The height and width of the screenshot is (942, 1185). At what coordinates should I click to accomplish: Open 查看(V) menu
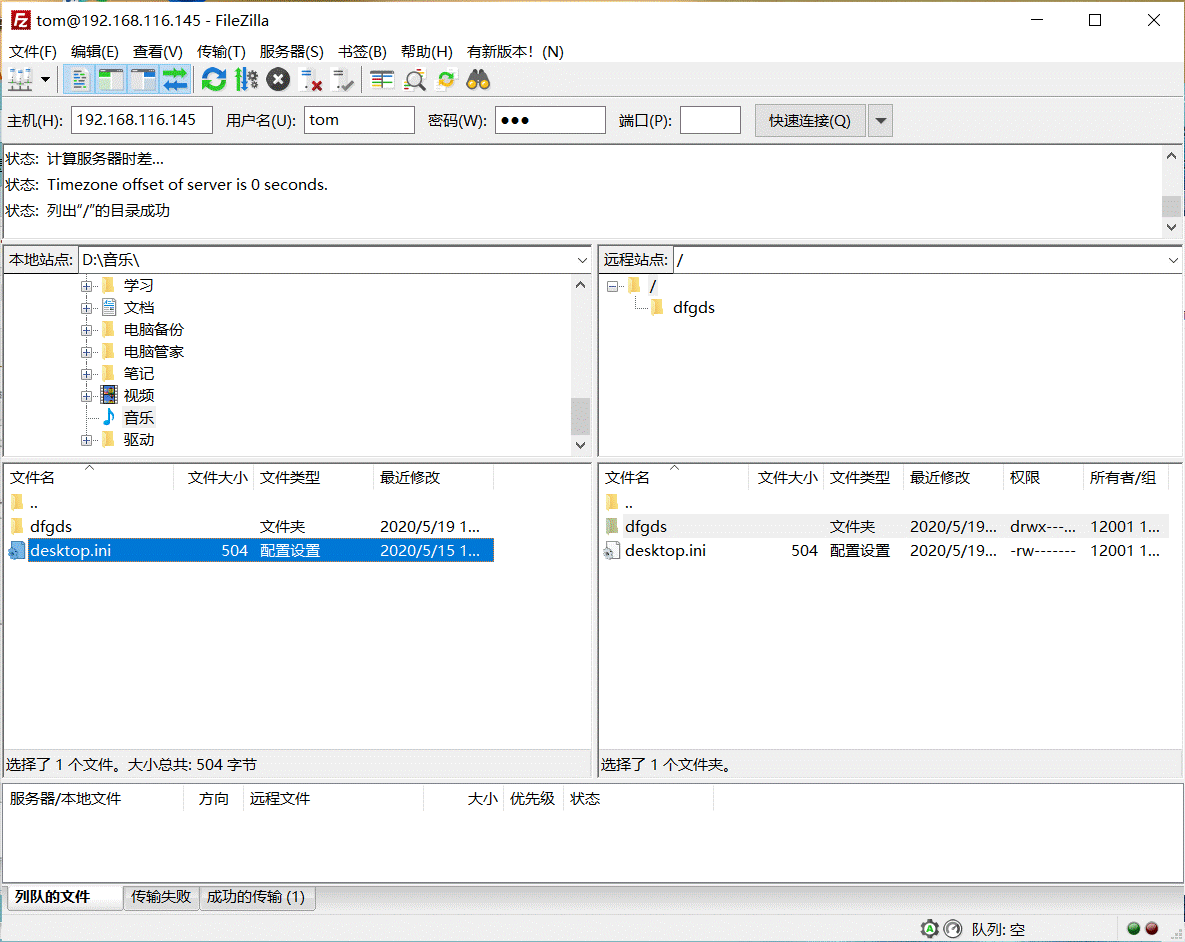click(x=158, y=51)
